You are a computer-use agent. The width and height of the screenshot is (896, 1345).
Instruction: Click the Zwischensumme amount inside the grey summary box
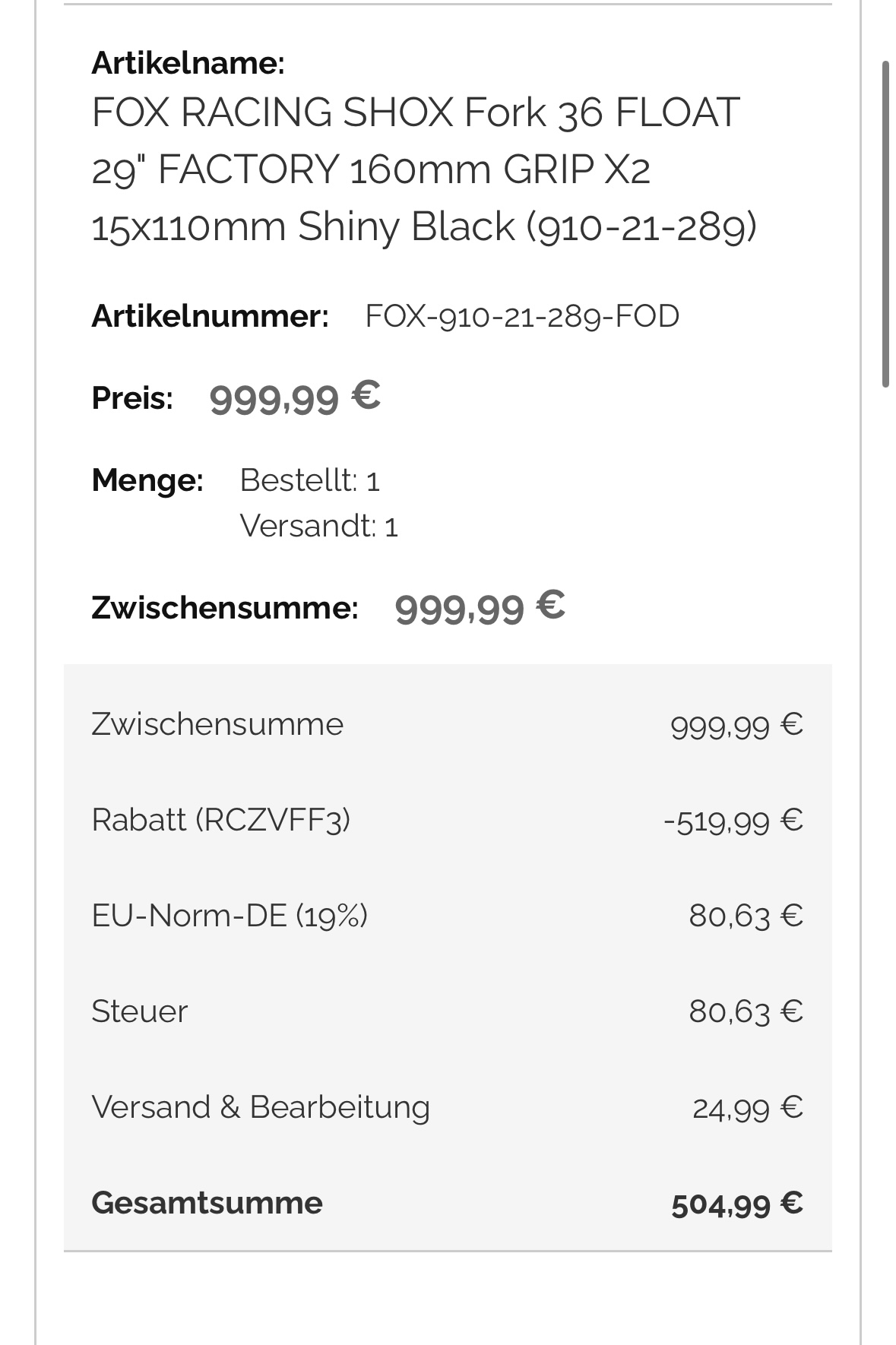[736, 725]
